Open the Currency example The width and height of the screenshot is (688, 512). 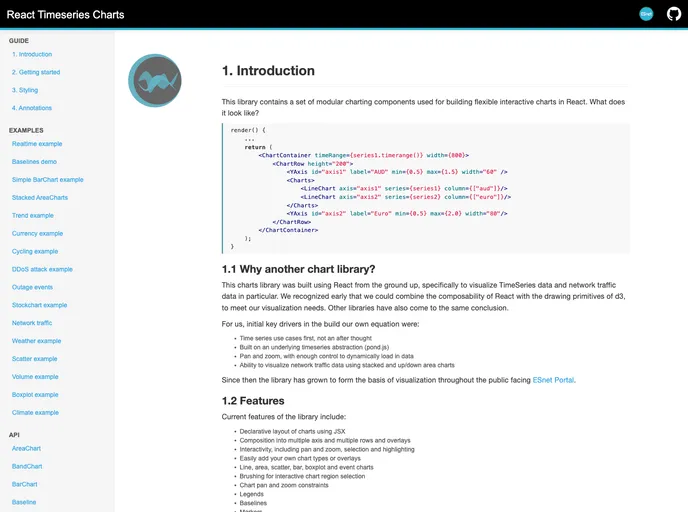pyautogui.click(x=37, y=233)
